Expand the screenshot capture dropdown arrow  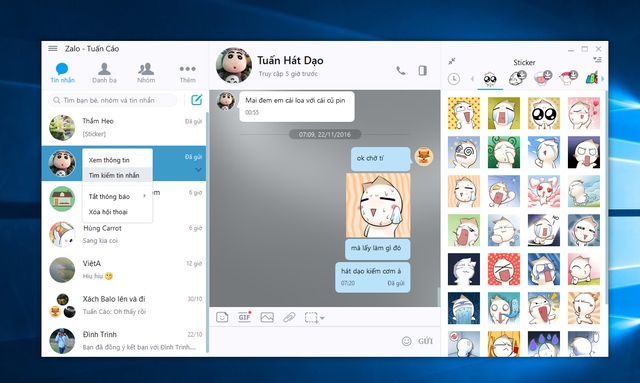pos(322,318)
